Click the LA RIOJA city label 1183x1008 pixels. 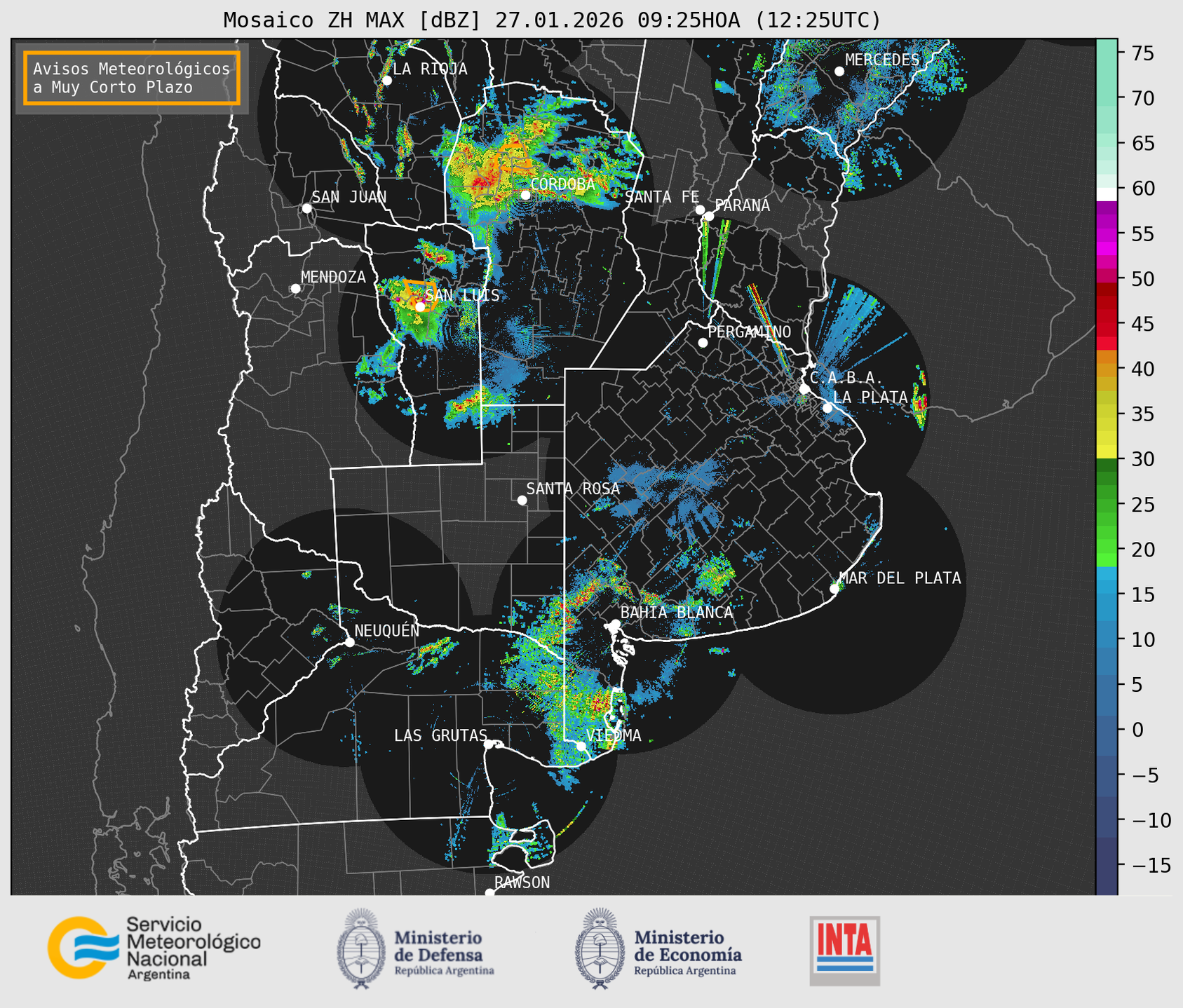tap(430, 69)
